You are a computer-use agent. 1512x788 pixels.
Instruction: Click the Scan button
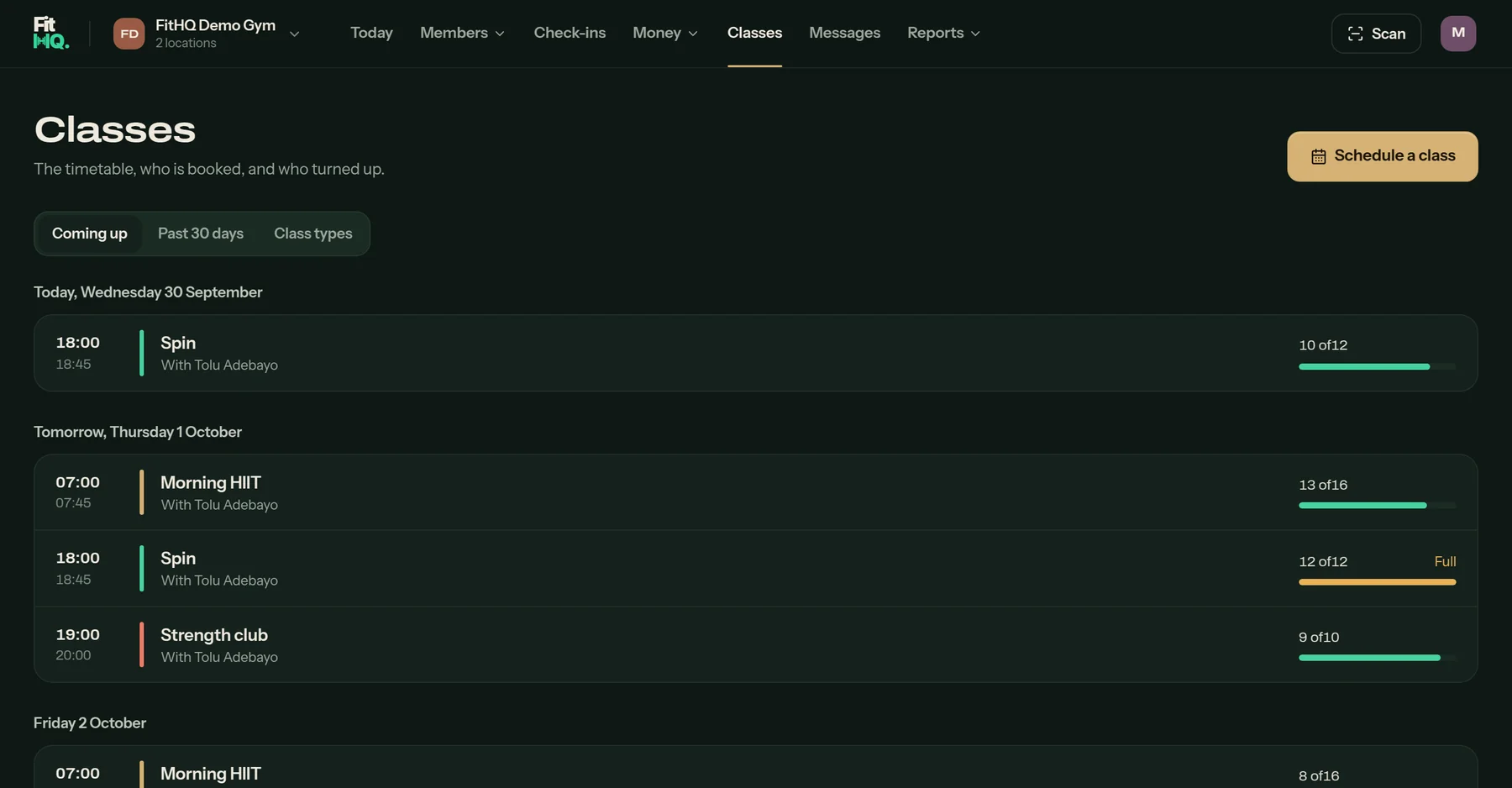[x=1376, y=34]
